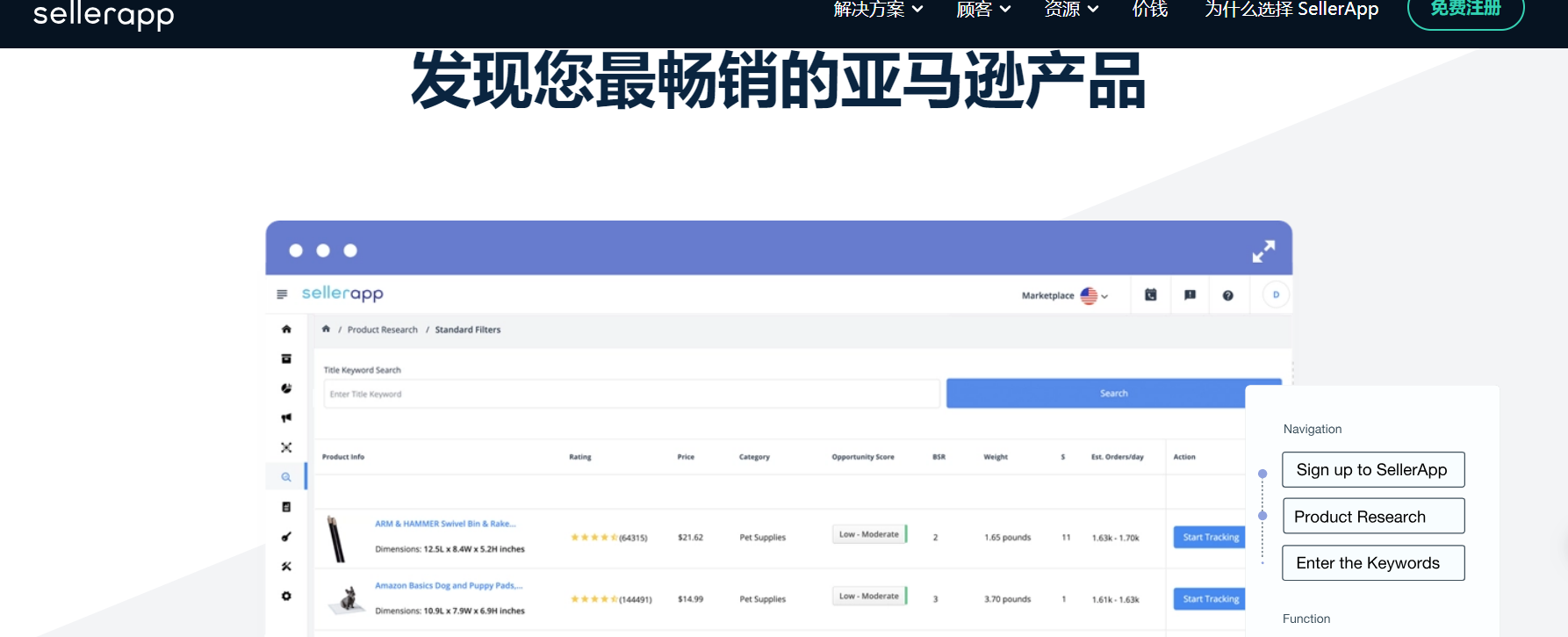Select the home icon in the sidebar
The height and width of the screenshot is (637, 1568).
coord(286,329)
